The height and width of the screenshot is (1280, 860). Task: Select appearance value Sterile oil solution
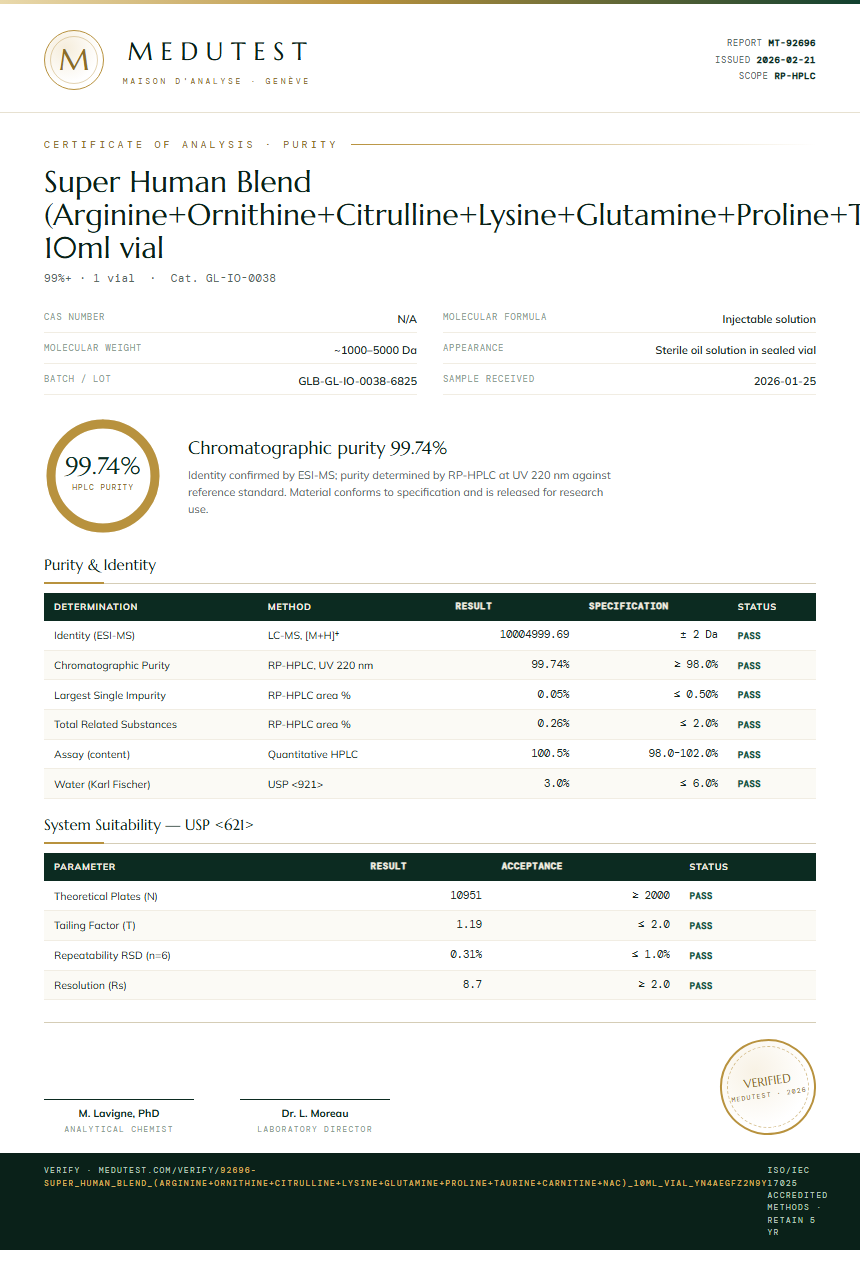coord(736,350)
